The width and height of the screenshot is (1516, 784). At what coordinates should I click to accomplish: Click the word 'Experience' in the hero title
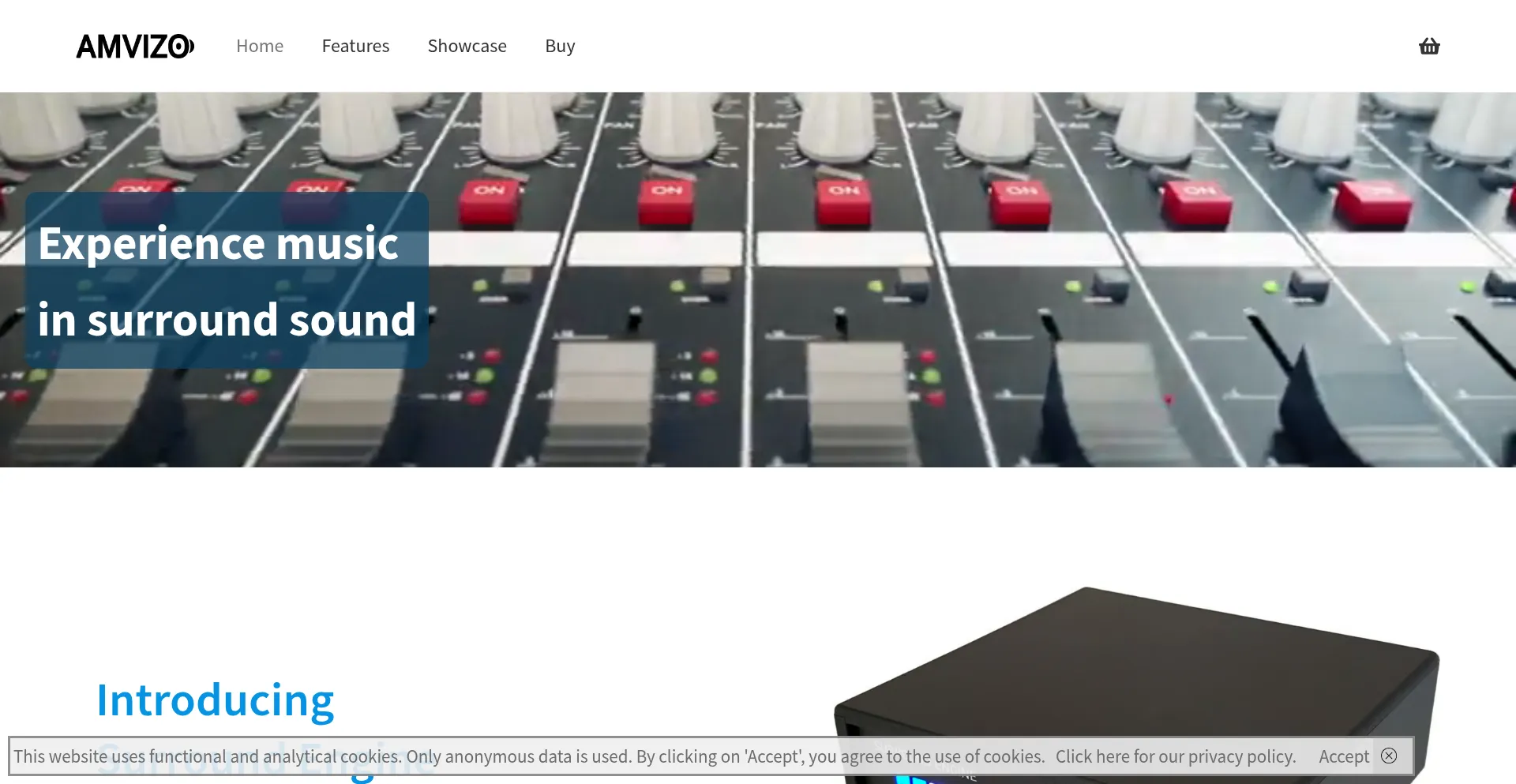[x=152, y=243]
